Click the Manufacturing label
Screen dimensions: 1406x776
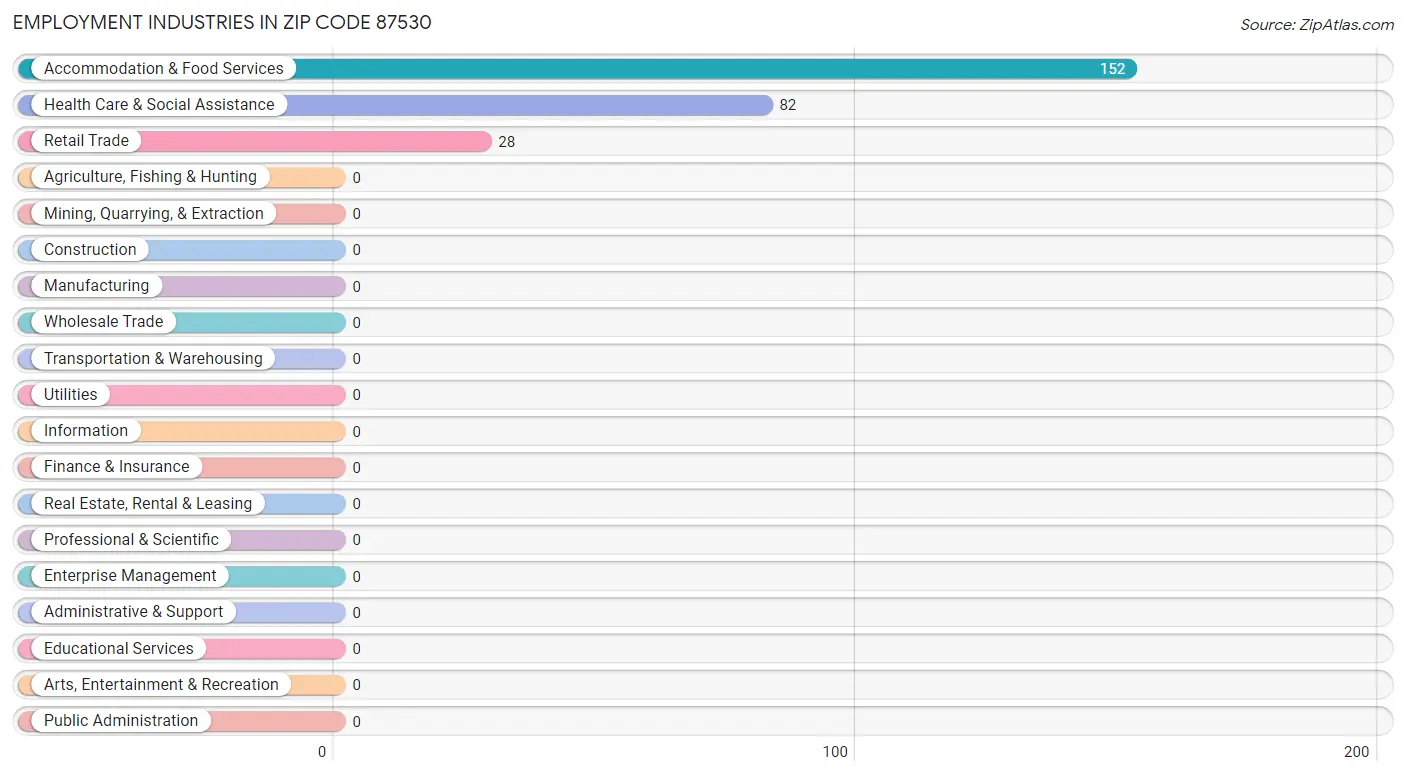click(x=96, y=285)
